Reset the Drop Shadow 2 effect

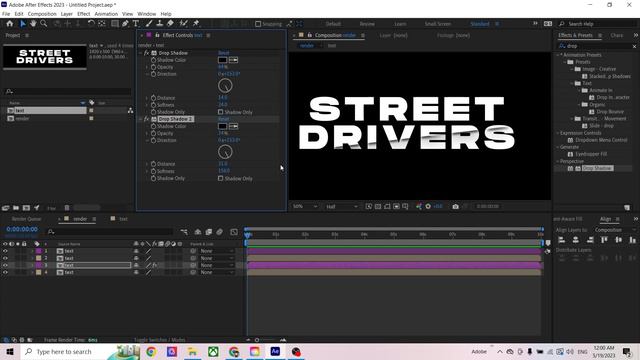pyautogui.click(x=224, y=119)
